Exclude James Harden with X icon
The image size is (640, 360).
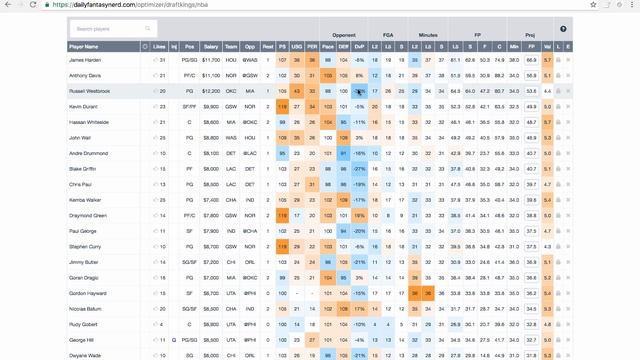tap(568, 60)
